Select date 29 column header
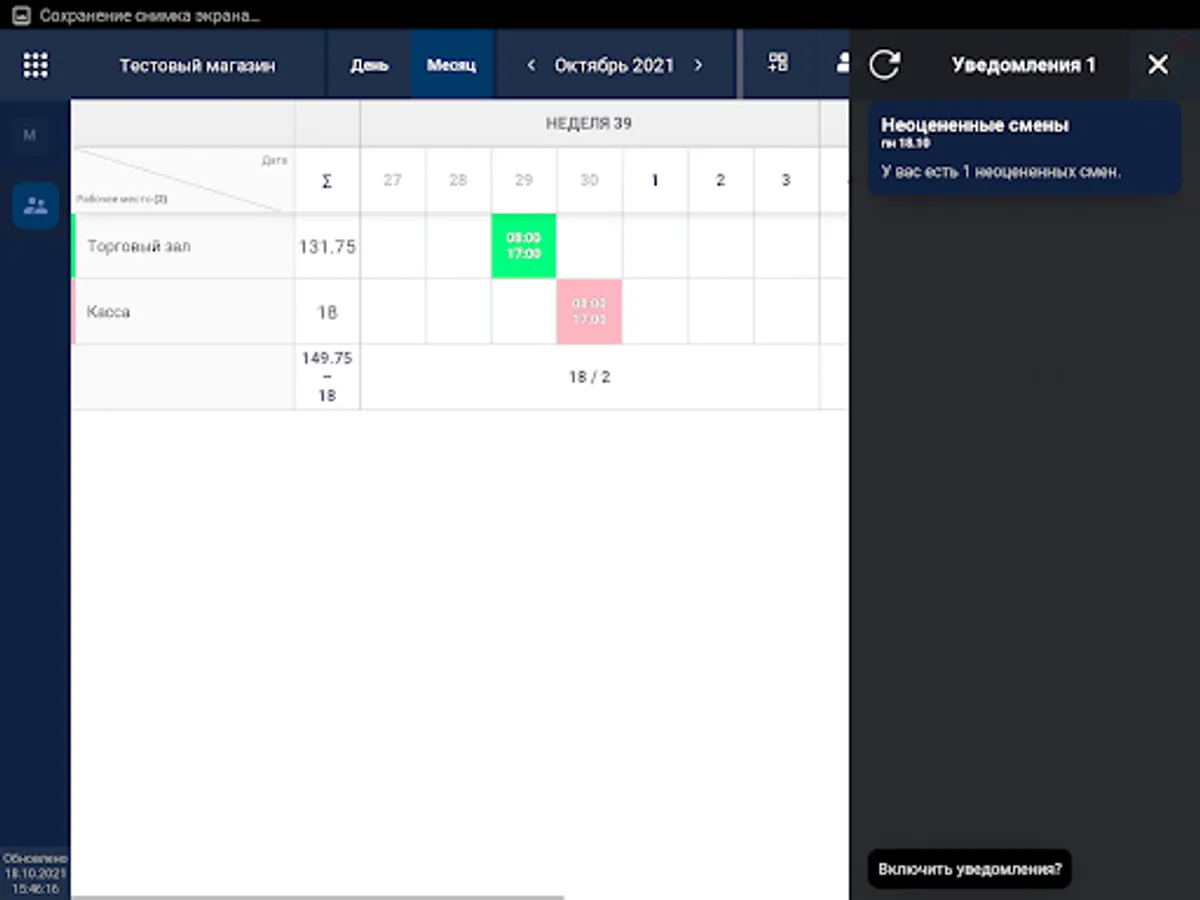This screenshot has height=900, width=1200. tap(524, 181)
